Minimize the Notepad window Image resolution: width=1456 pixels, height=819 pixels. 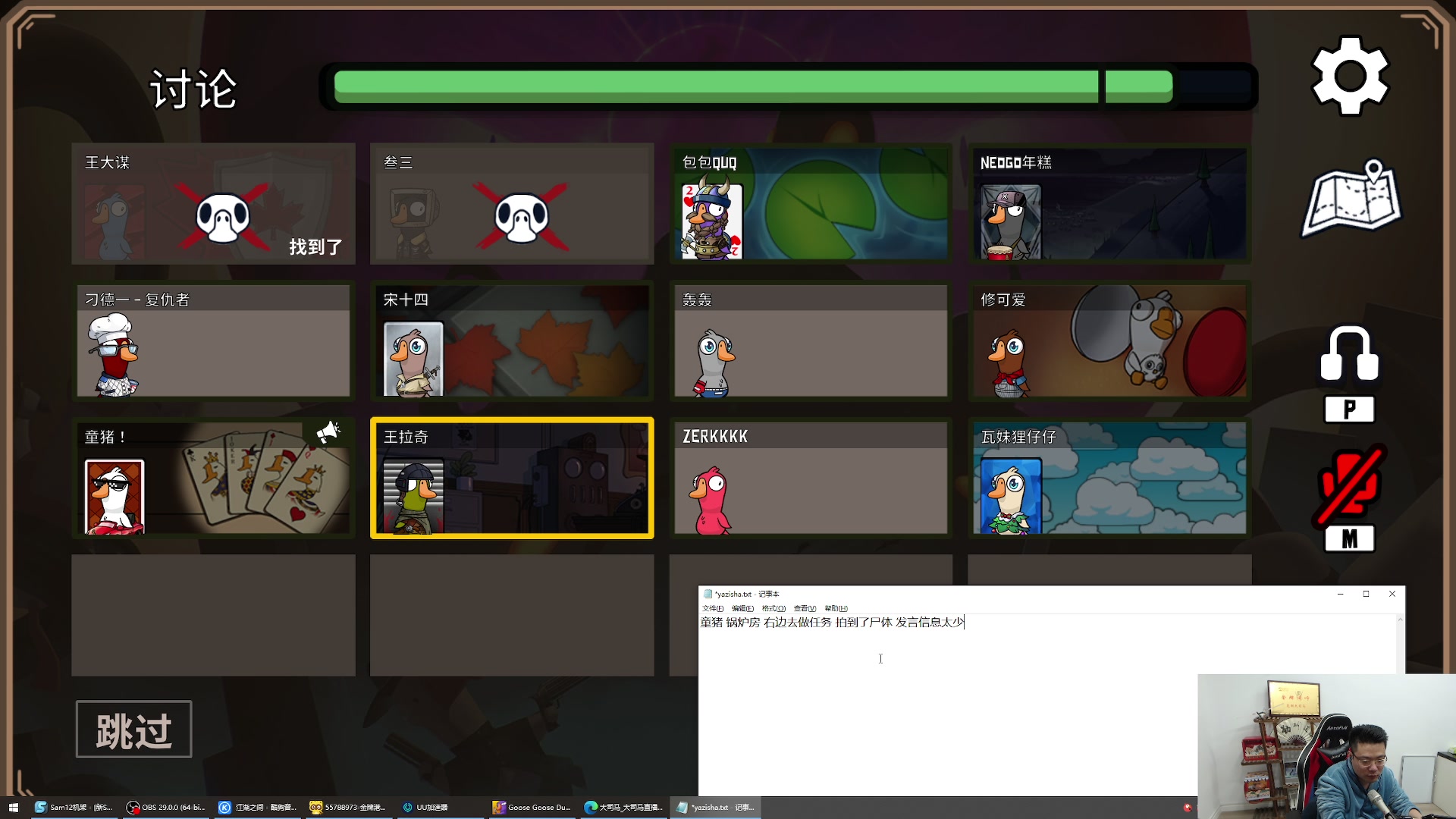pos(1340,594)
